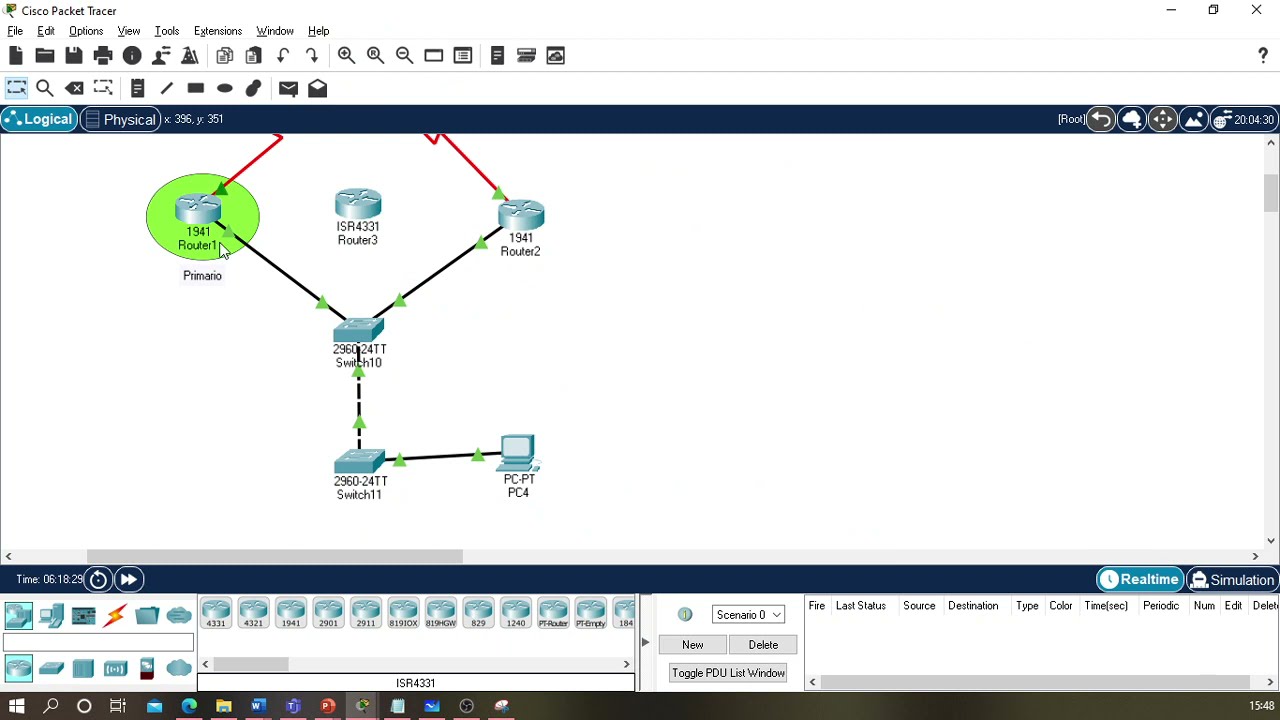Add a simple PDU envelope
This screenshot has width=1280, height=720.
(x=288, y=88)
